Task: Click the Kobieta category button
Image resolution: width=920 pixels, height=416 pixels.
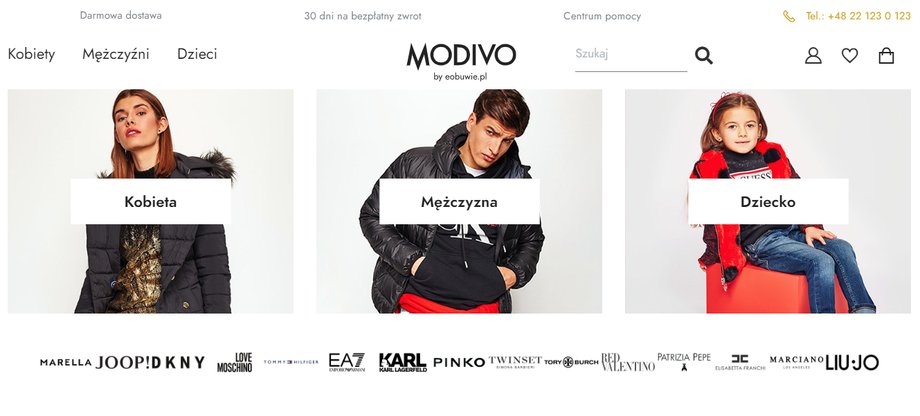Action: coord(151,201)
